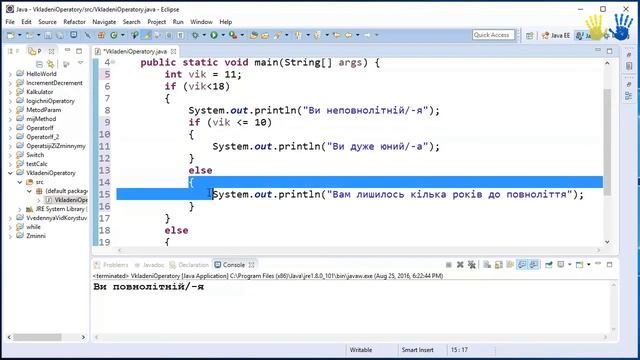This screenshot has height=360, width=640.
Task: Expand the HelloWorld project node
Action: [10, 74]
